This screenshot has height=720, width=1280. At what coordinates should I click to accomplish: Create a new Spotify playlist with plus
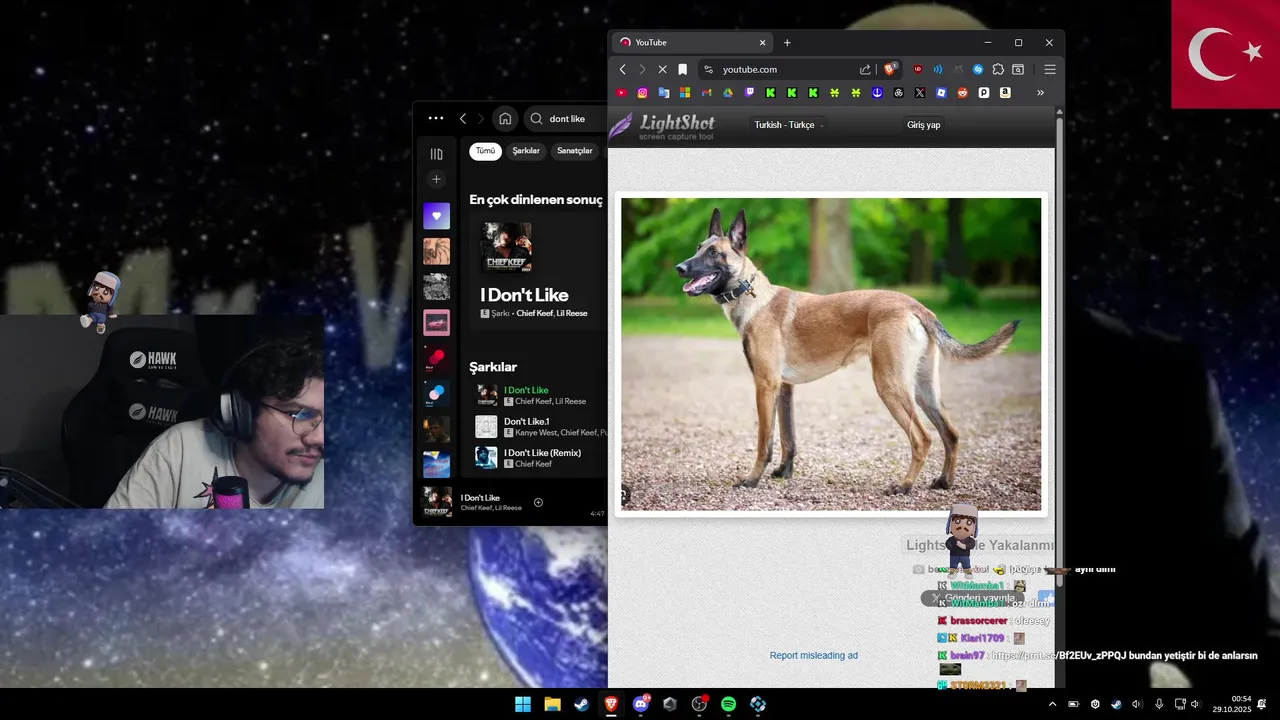pos(436,180)
